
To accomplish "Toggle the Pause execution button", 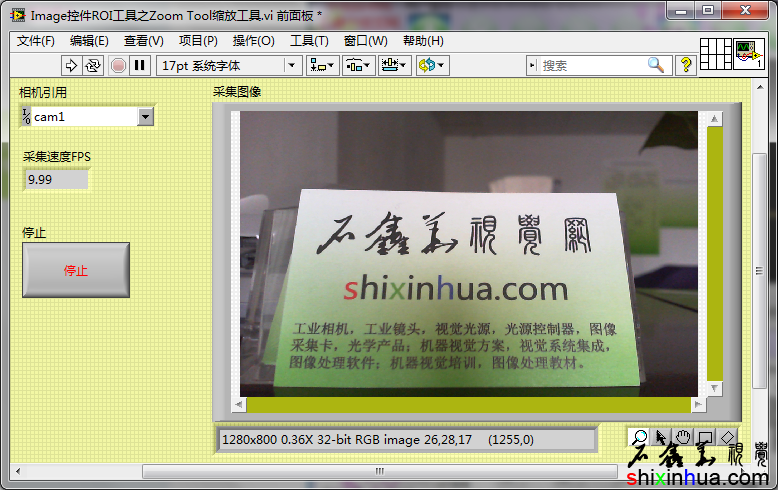I will pyautogui.click(x=140, y=65).
